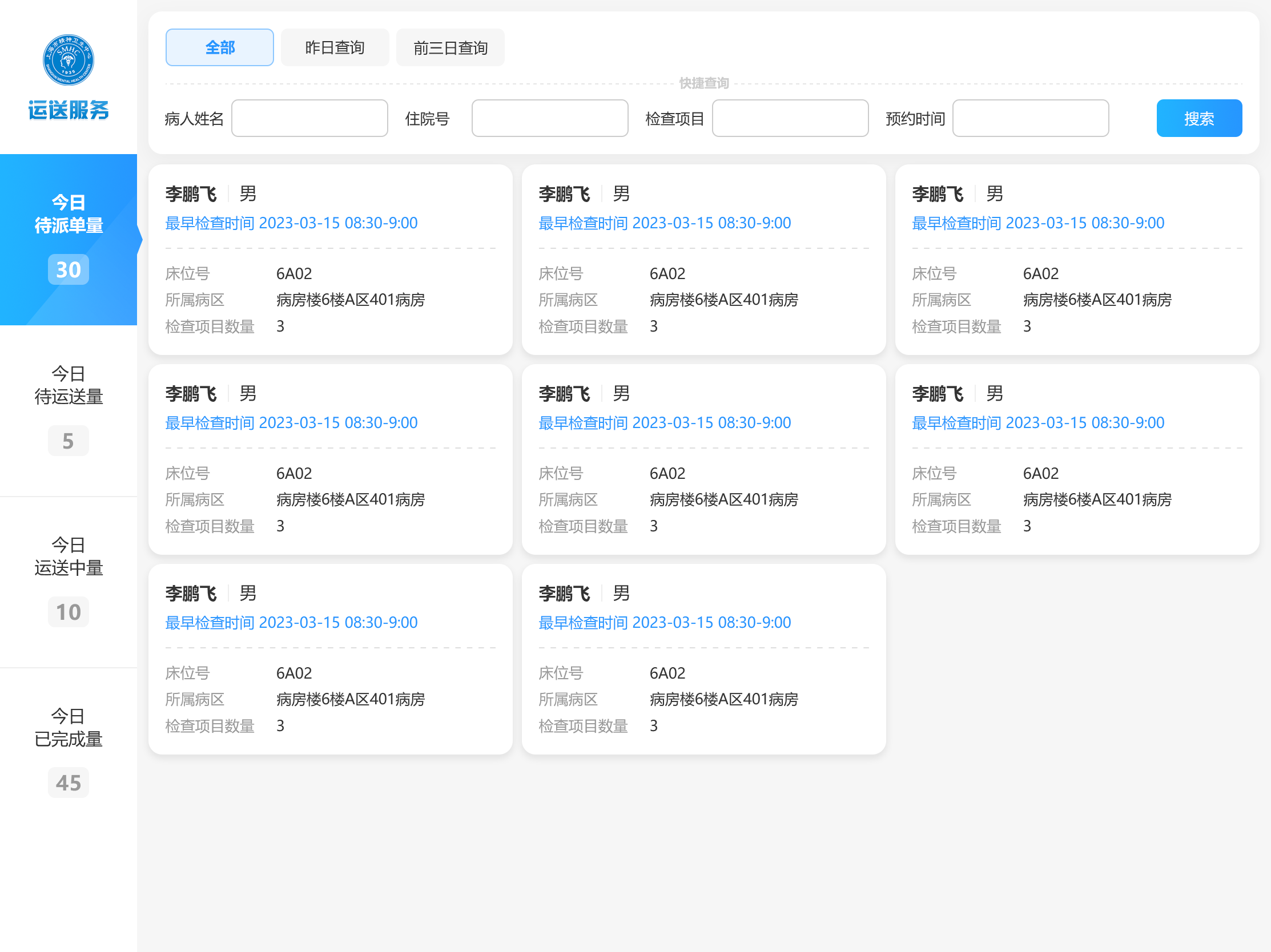Open 今日运送中量 sidebar section

(x=69, y=582)
